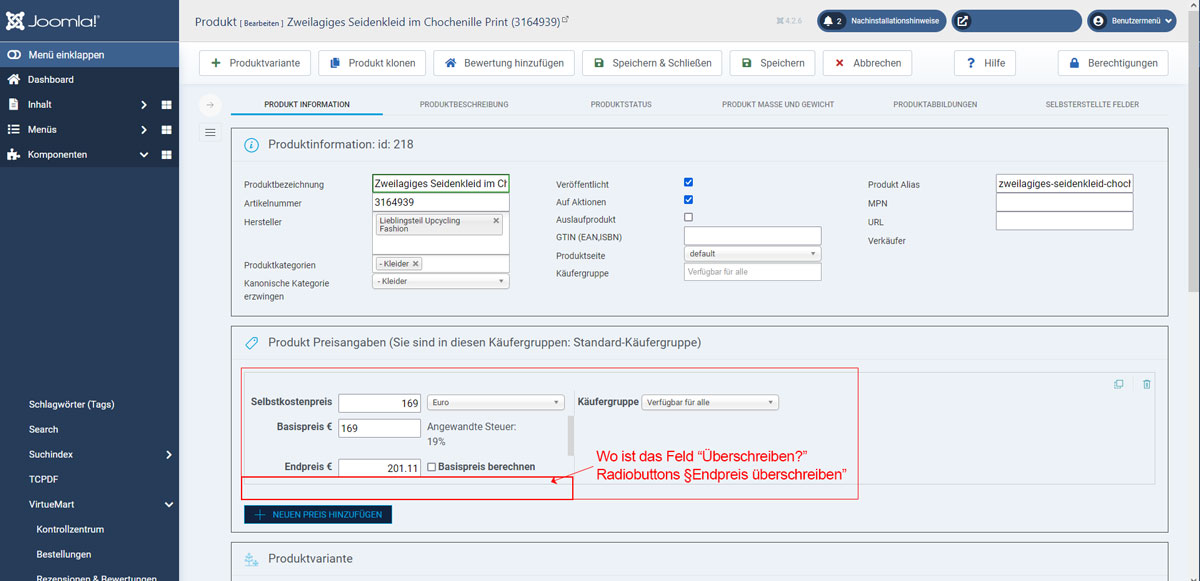Switch to the Produktbeschreibung tab
This screenshot has width=1200, height=581.
(464, 104)
